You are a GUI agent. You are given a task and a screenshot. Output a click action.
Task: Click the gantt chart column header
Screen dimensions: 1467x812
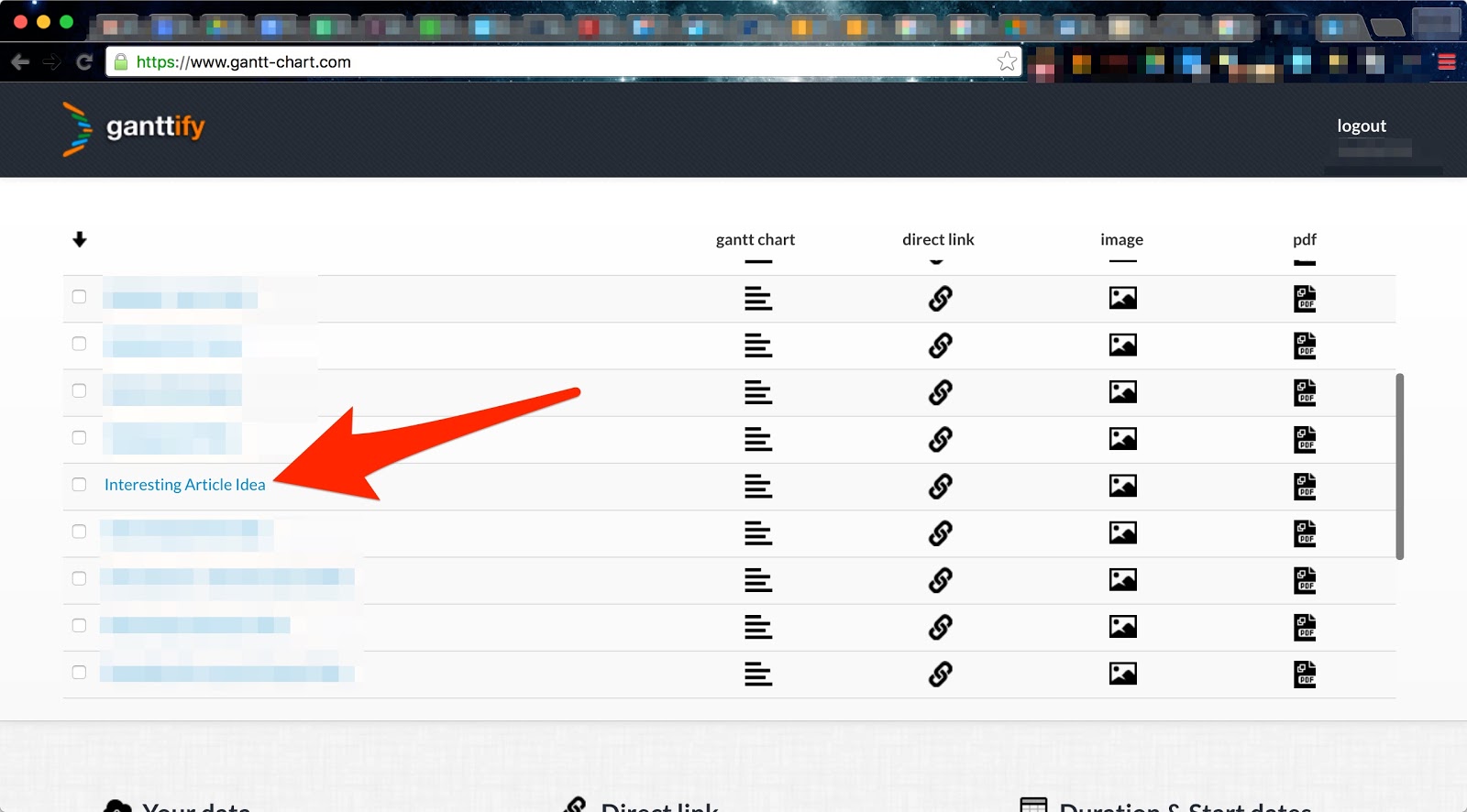click(x=755, y=239)
